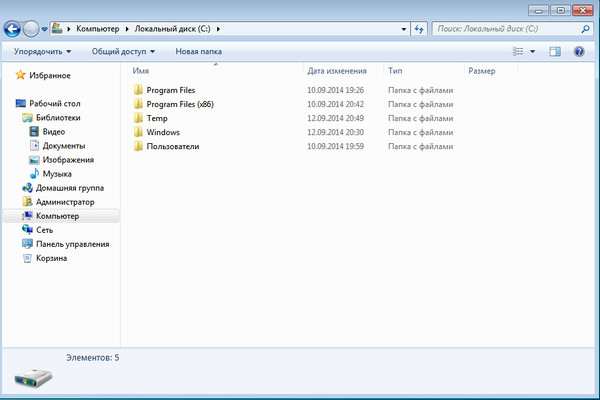Screen dimensions: 600x400
Task: Select the Program Files folder icon
Action: pyautogui.click(x=138, y=90)
